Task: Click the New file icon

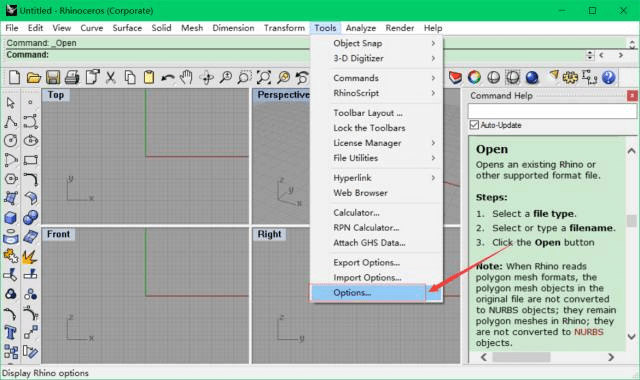Action: click(x=14, y=77)
